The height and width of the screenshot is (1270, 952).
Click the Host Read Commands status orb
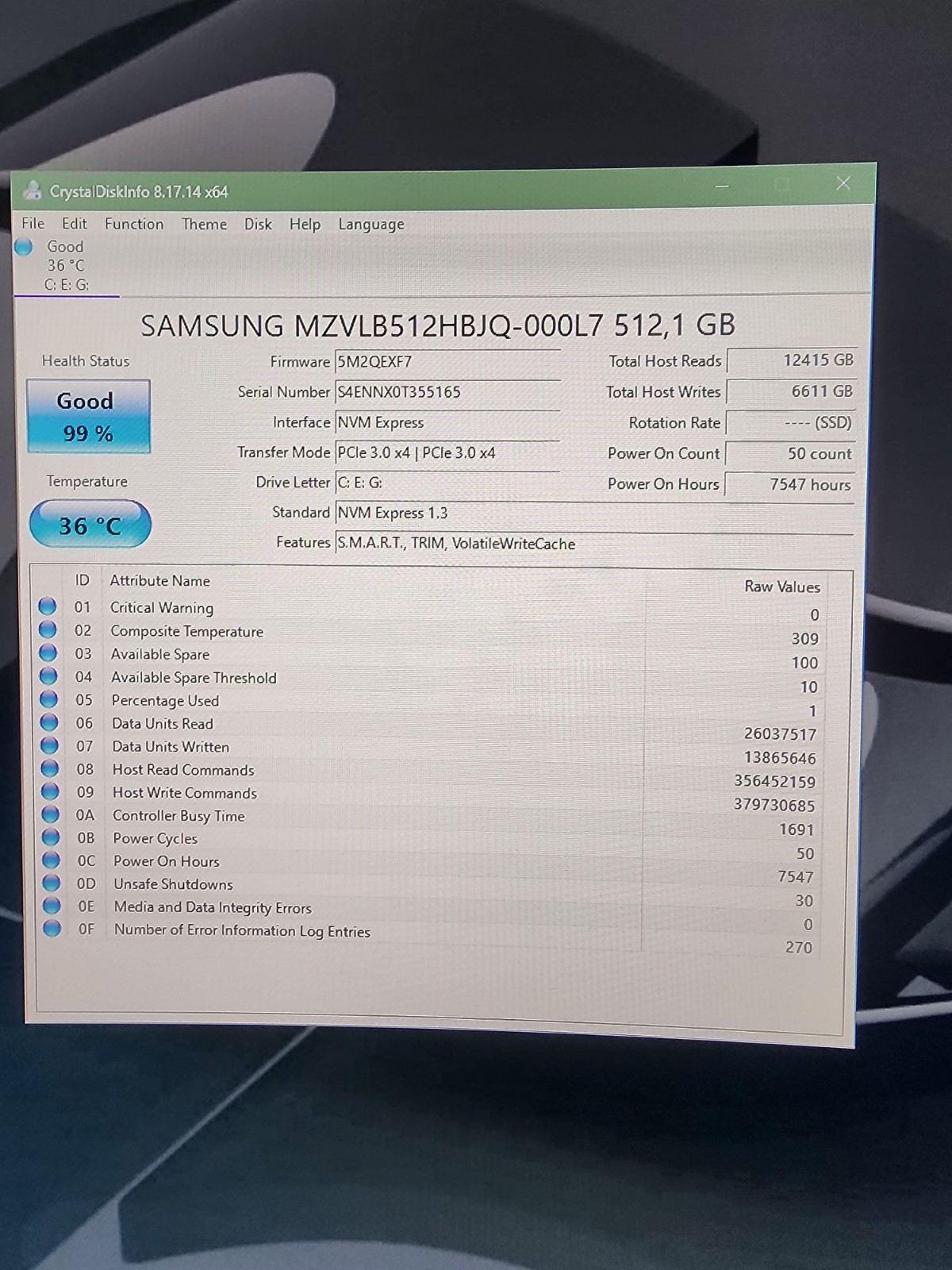tap(50, 768)
